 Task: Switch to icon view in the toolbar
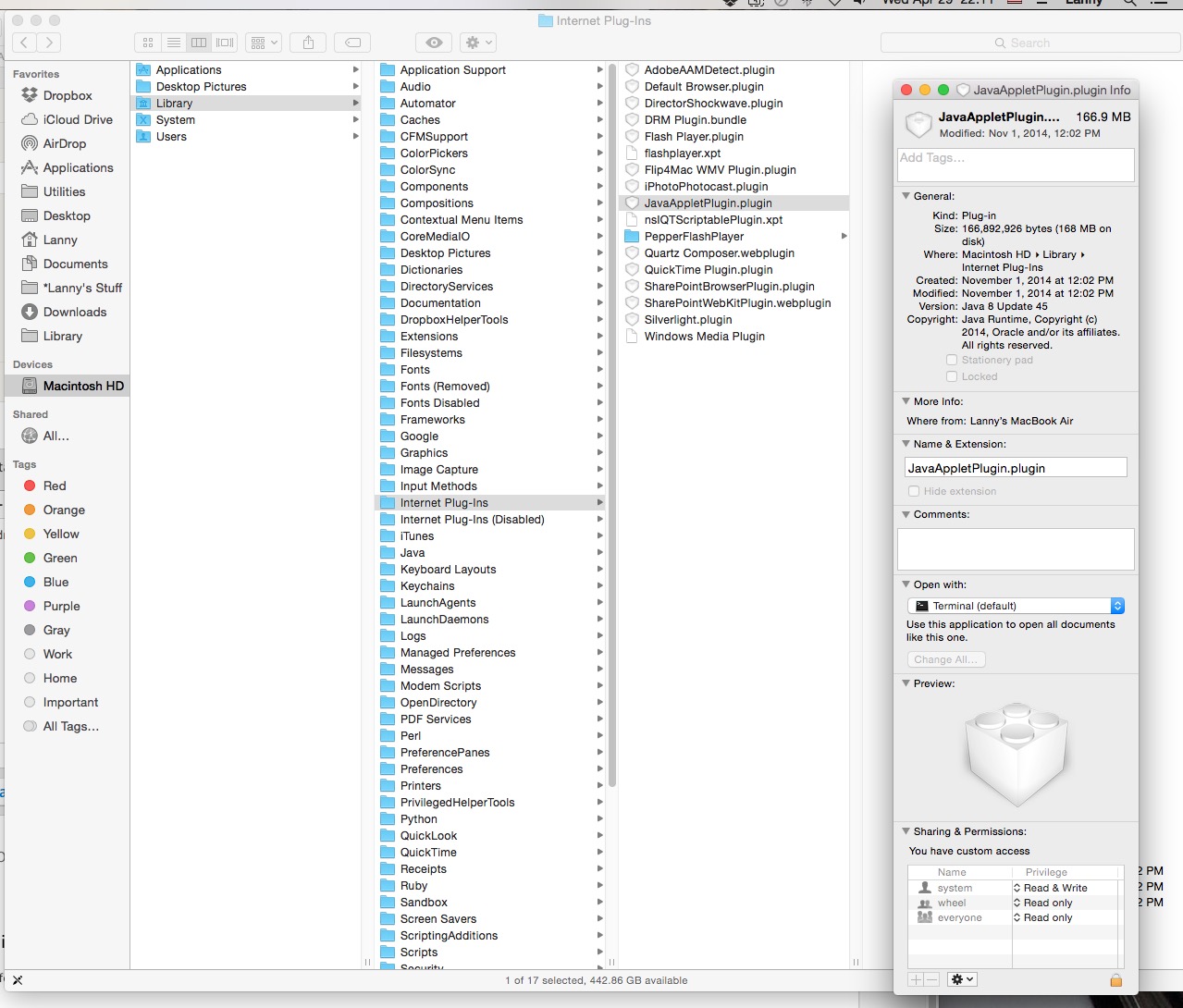pos(148,43)
